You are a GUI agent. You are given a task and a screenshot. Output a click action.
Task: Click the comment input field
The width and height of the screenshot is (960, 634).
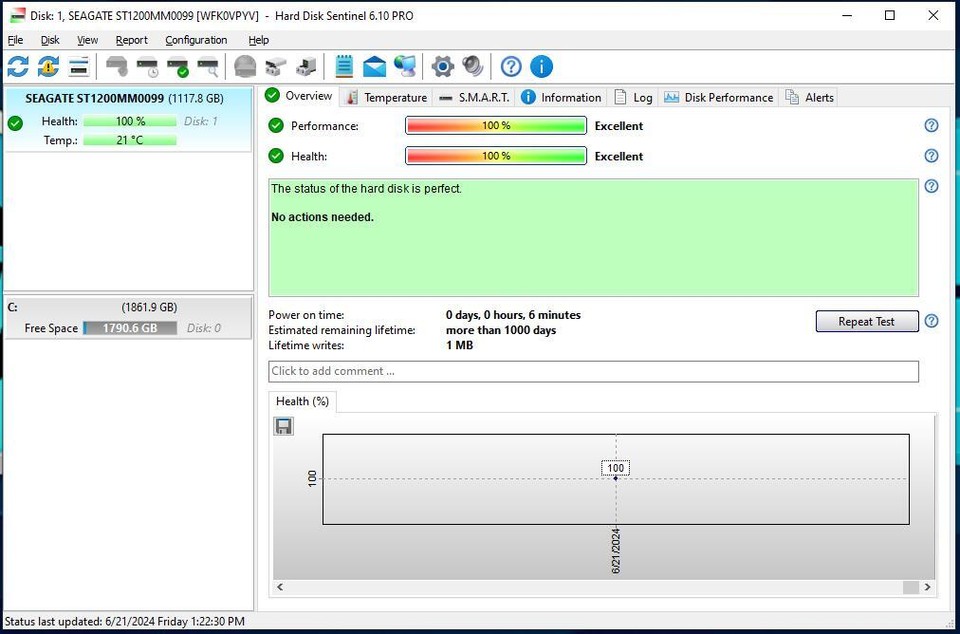coord(593,371)
